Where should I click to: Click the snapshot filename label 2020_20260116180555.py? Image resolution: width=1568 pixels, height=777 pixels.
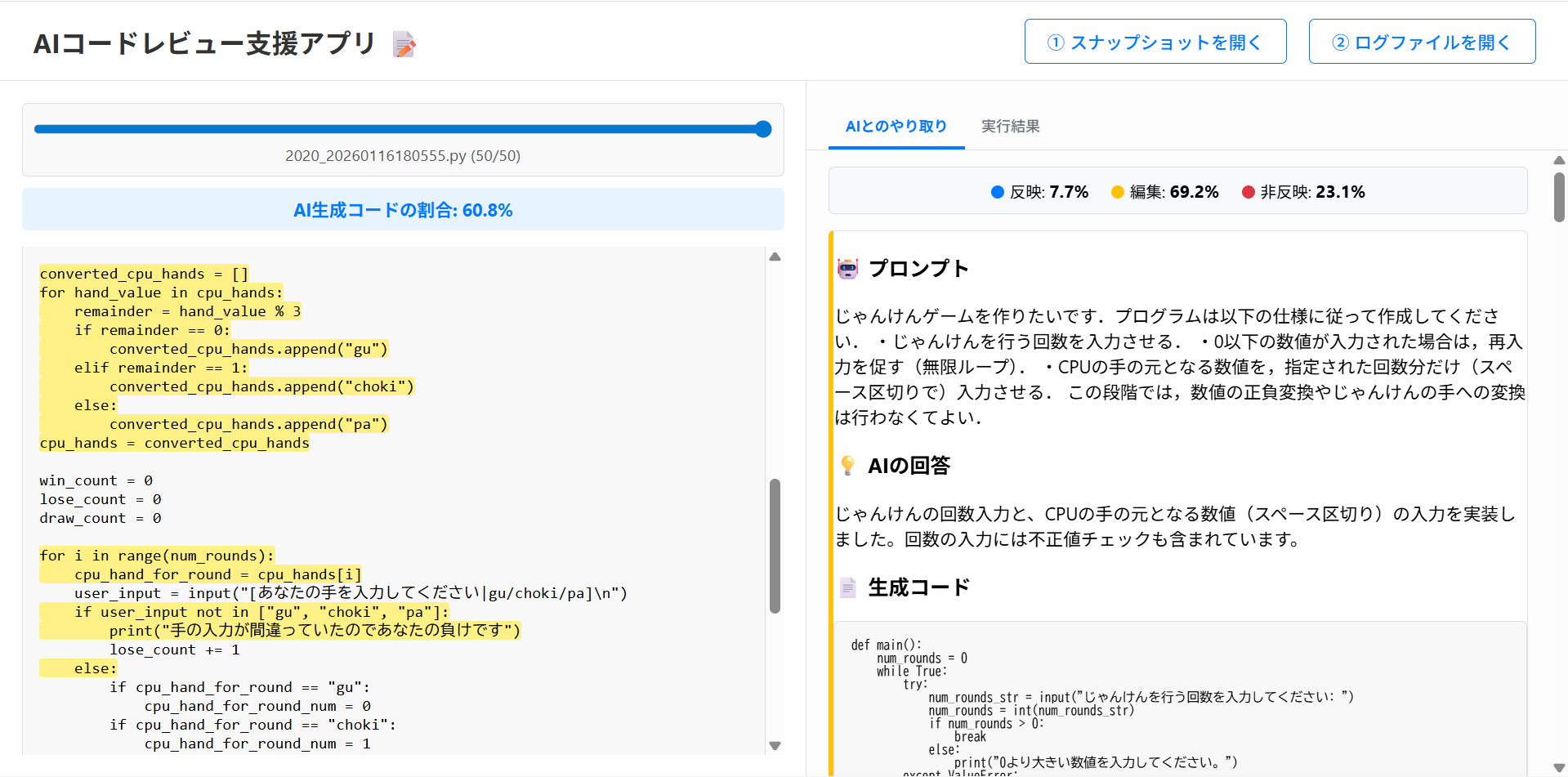(x=402, y=156)
